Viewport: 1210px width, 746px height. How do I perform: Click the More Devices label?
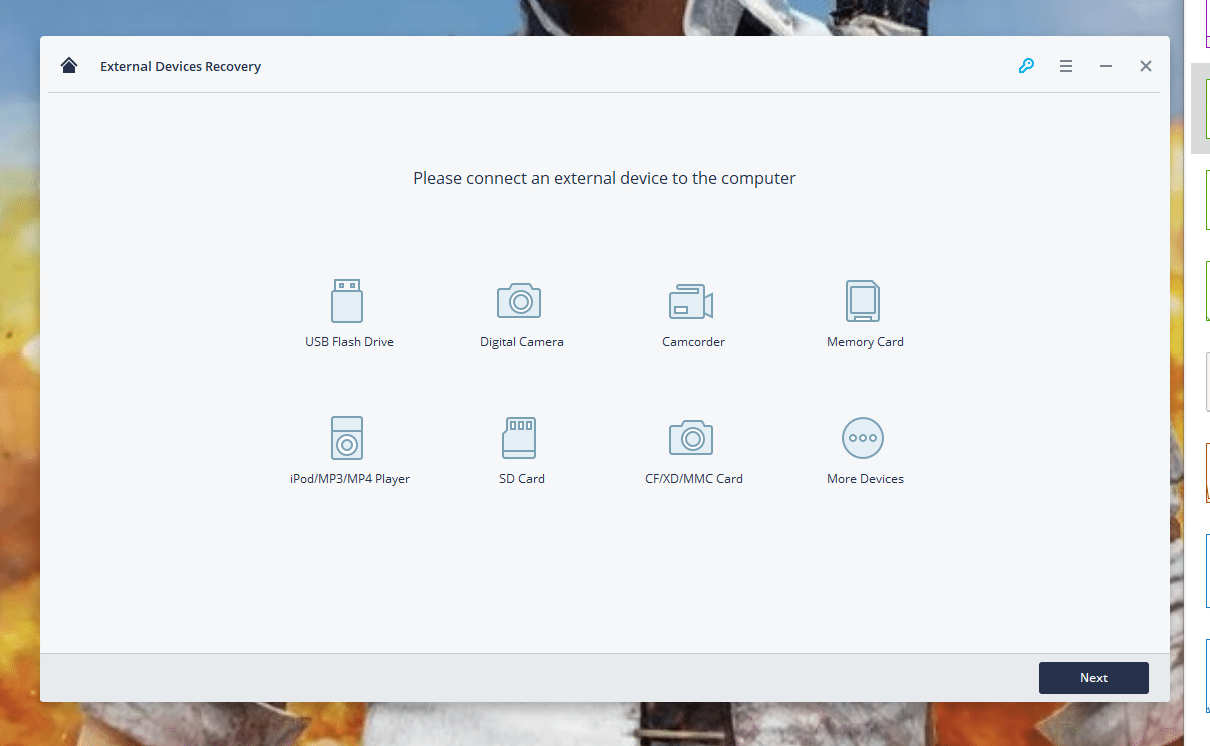click(x=866, y=479)
